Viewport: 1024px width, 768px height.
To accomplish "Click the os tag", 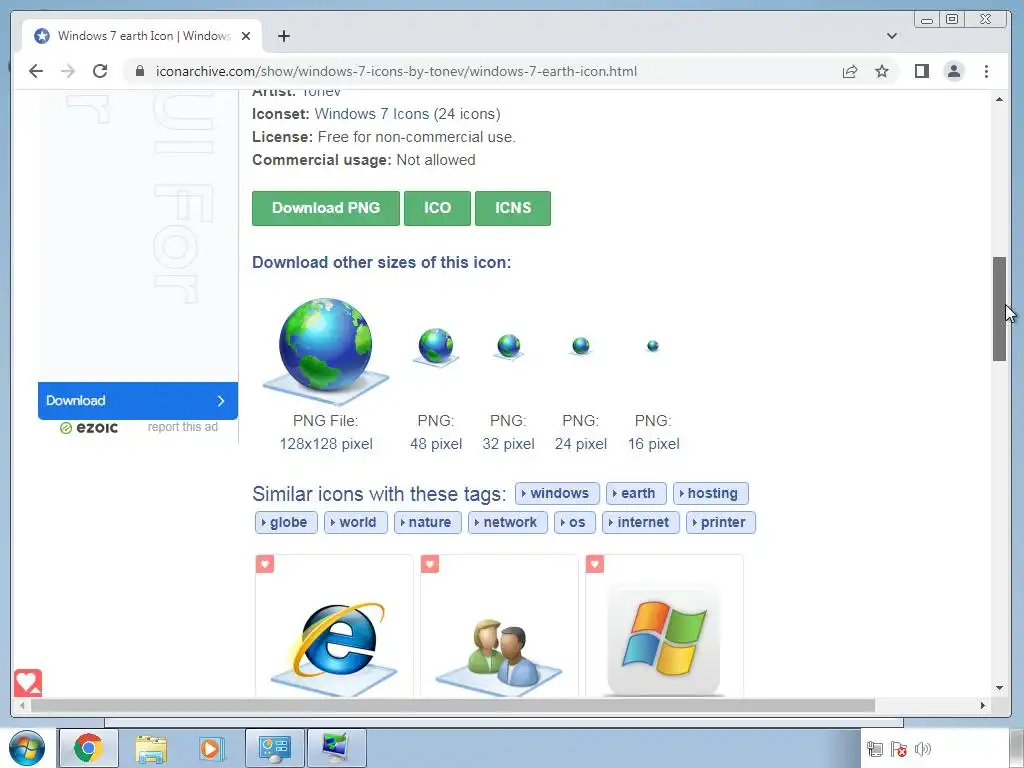I will 575,522.
